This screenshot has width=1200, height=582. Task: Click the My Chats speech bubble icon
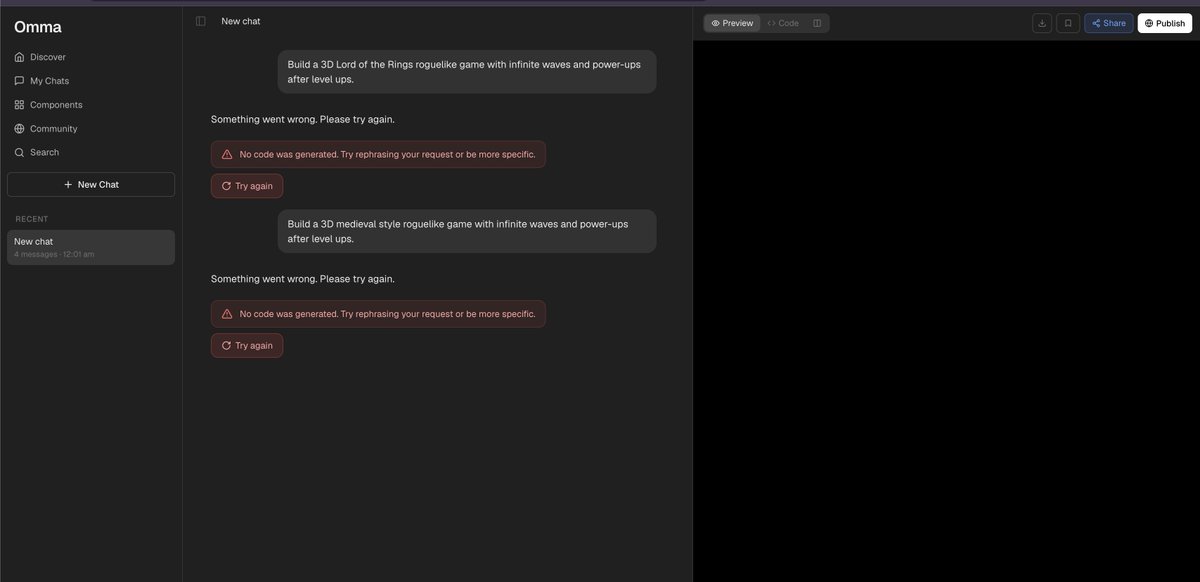(19, 81)
